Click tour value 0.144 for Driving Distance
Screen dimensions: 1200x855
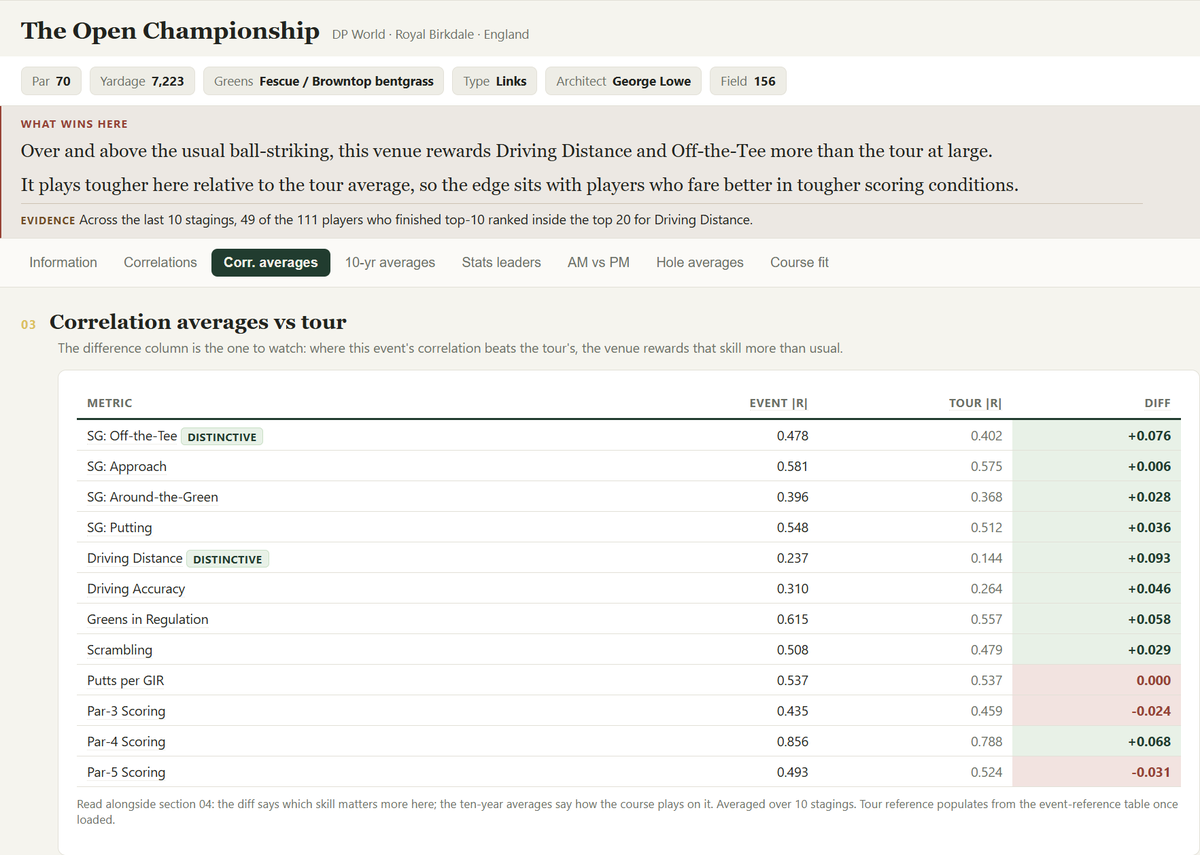[986, 558]
